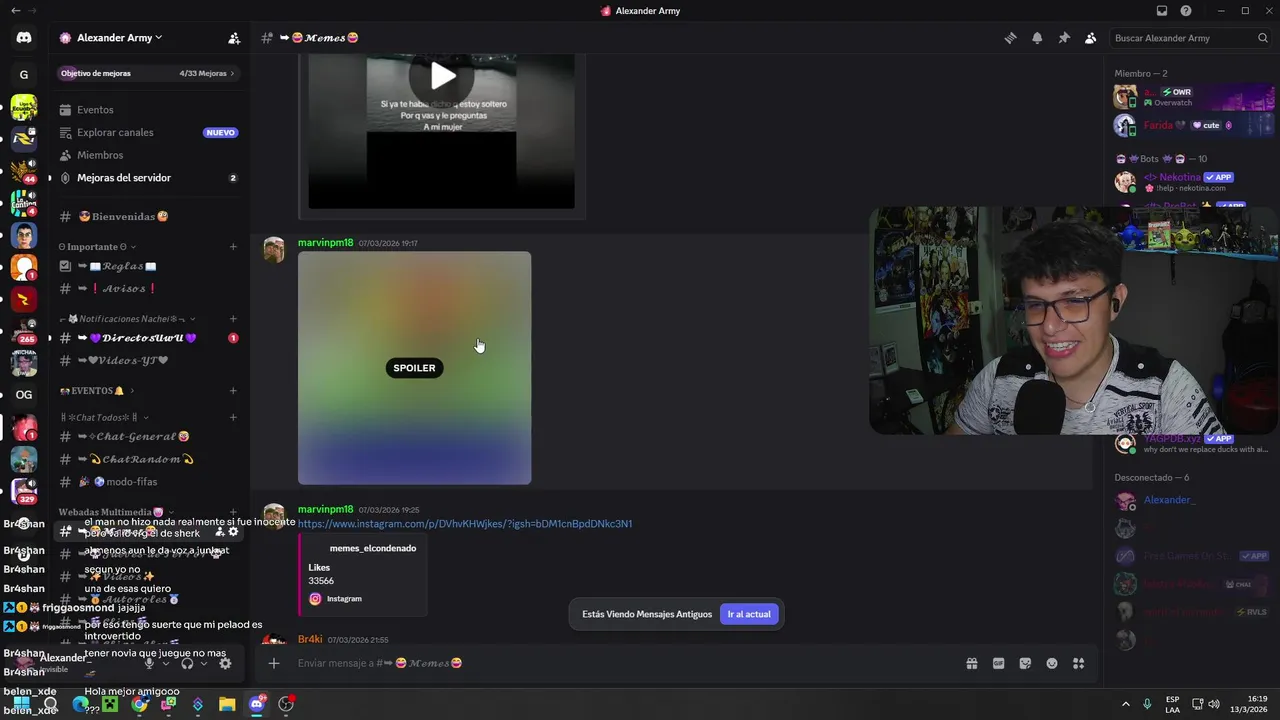Open Mejoras del servidor
This screenshot has width=1280, height=720.
point(148,178)
